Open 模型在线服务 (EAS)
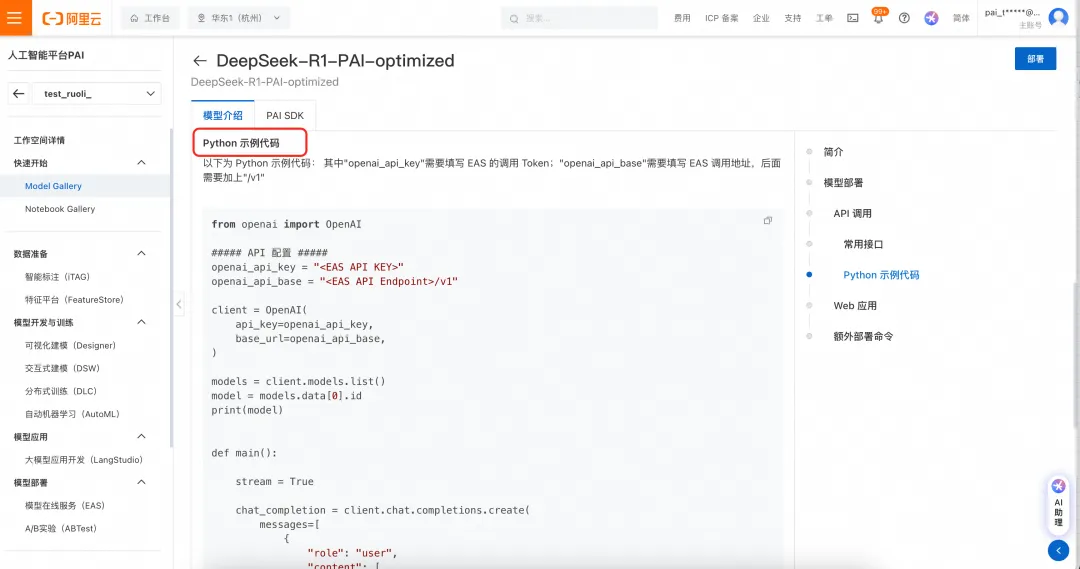1080x569 pixels. [x=65, y=506]
